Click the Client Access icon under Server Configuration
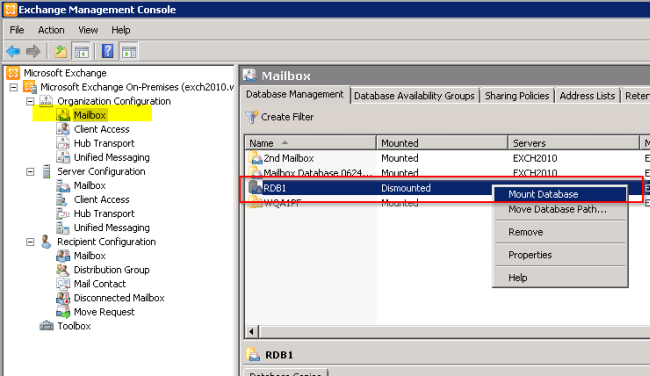Viewport: 650px width, 376px height. pyautogui.click(x=63, y=200)
